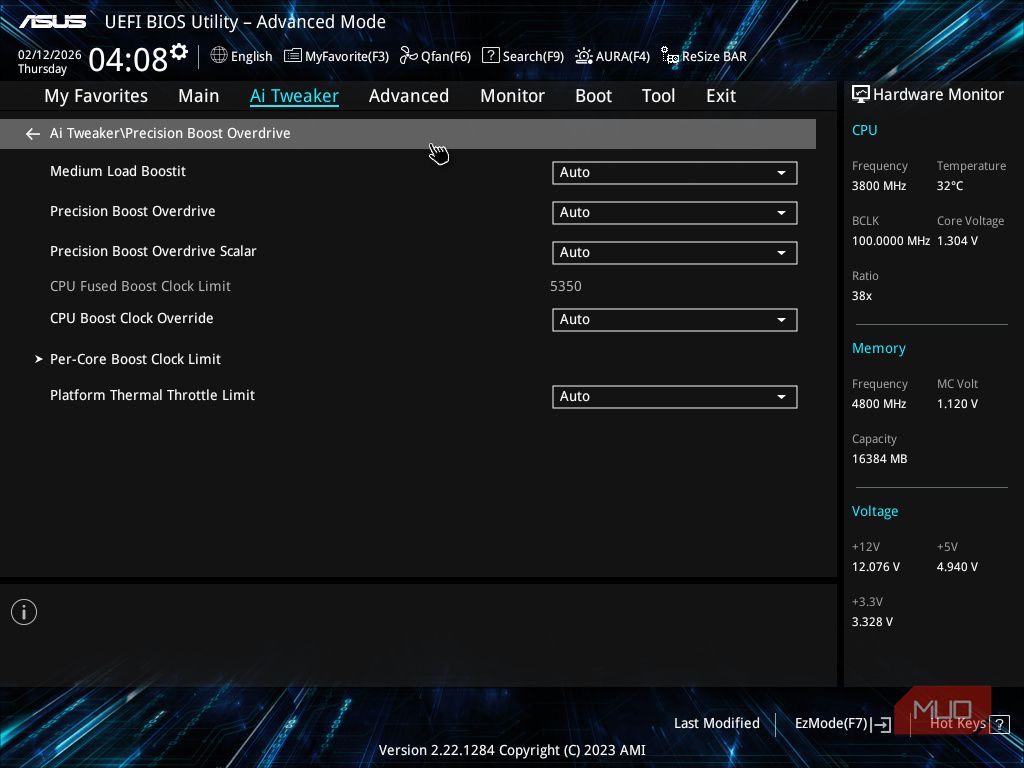Click the +5V 4.940 V reading
Screen dimensions: 1024x768
[957, 567]
